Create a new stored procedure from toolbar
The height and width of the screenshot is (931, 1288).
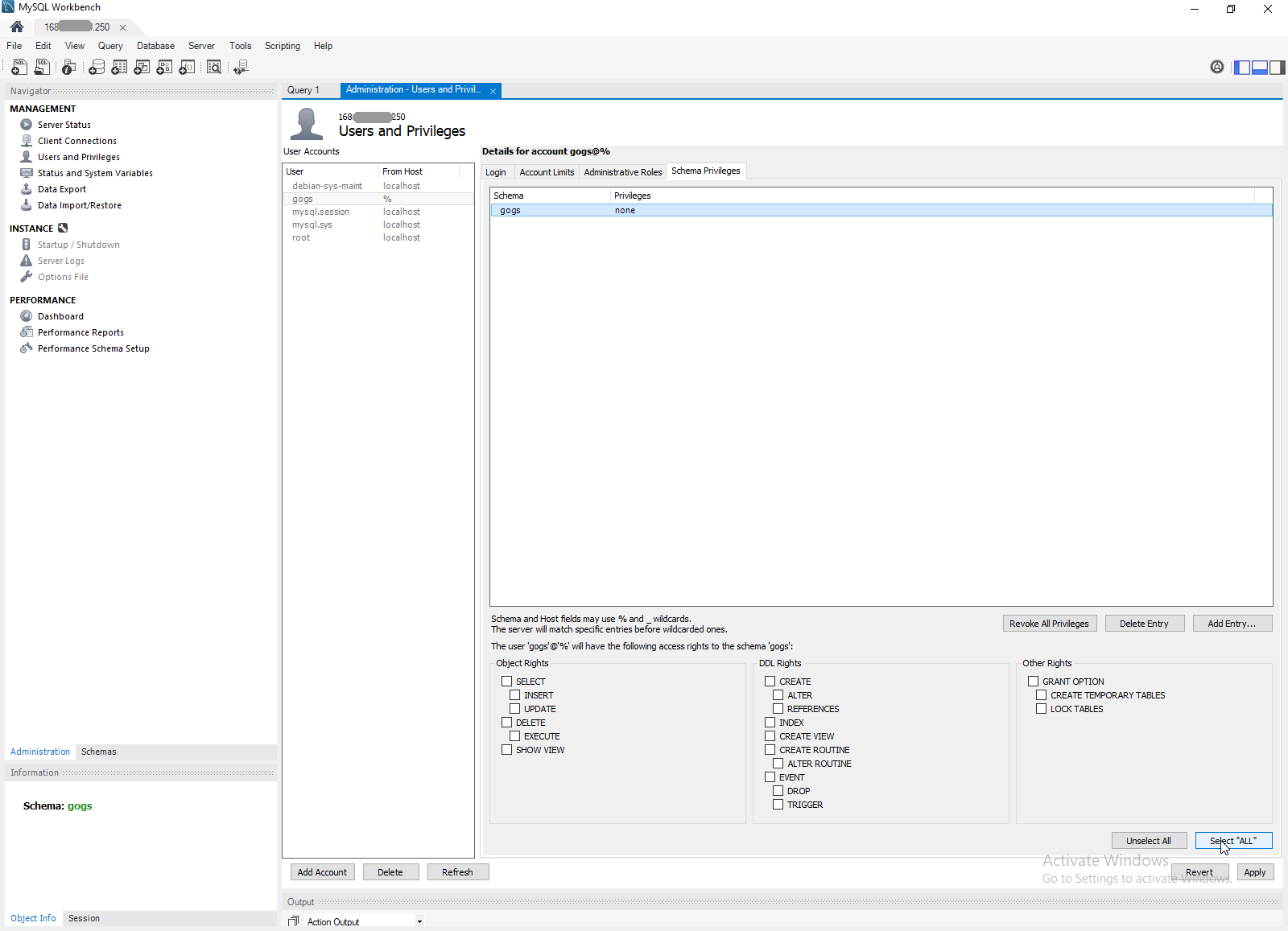click(x=164, y=68)
